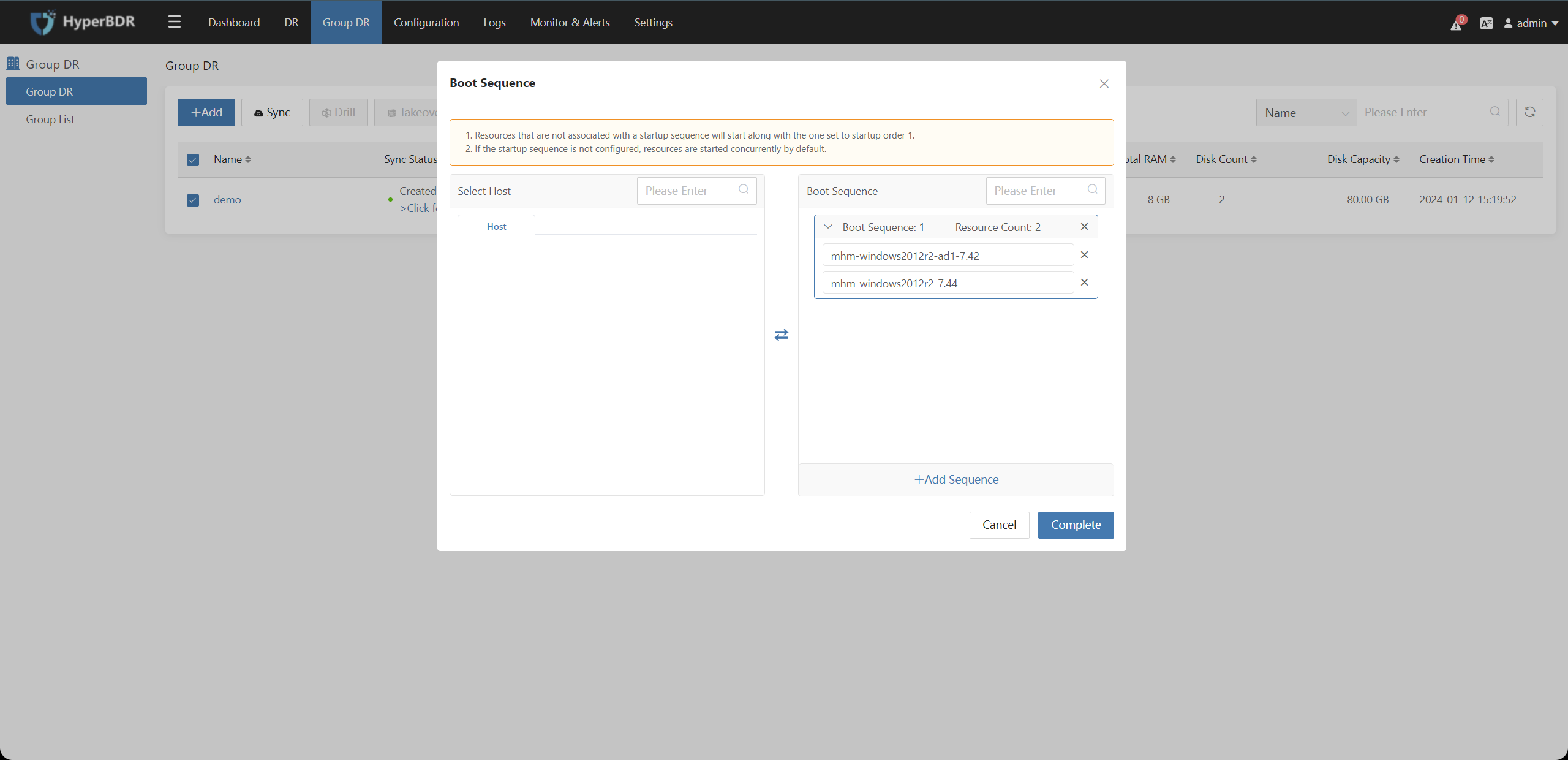Click the hamburger menu icon

[174, 21]
